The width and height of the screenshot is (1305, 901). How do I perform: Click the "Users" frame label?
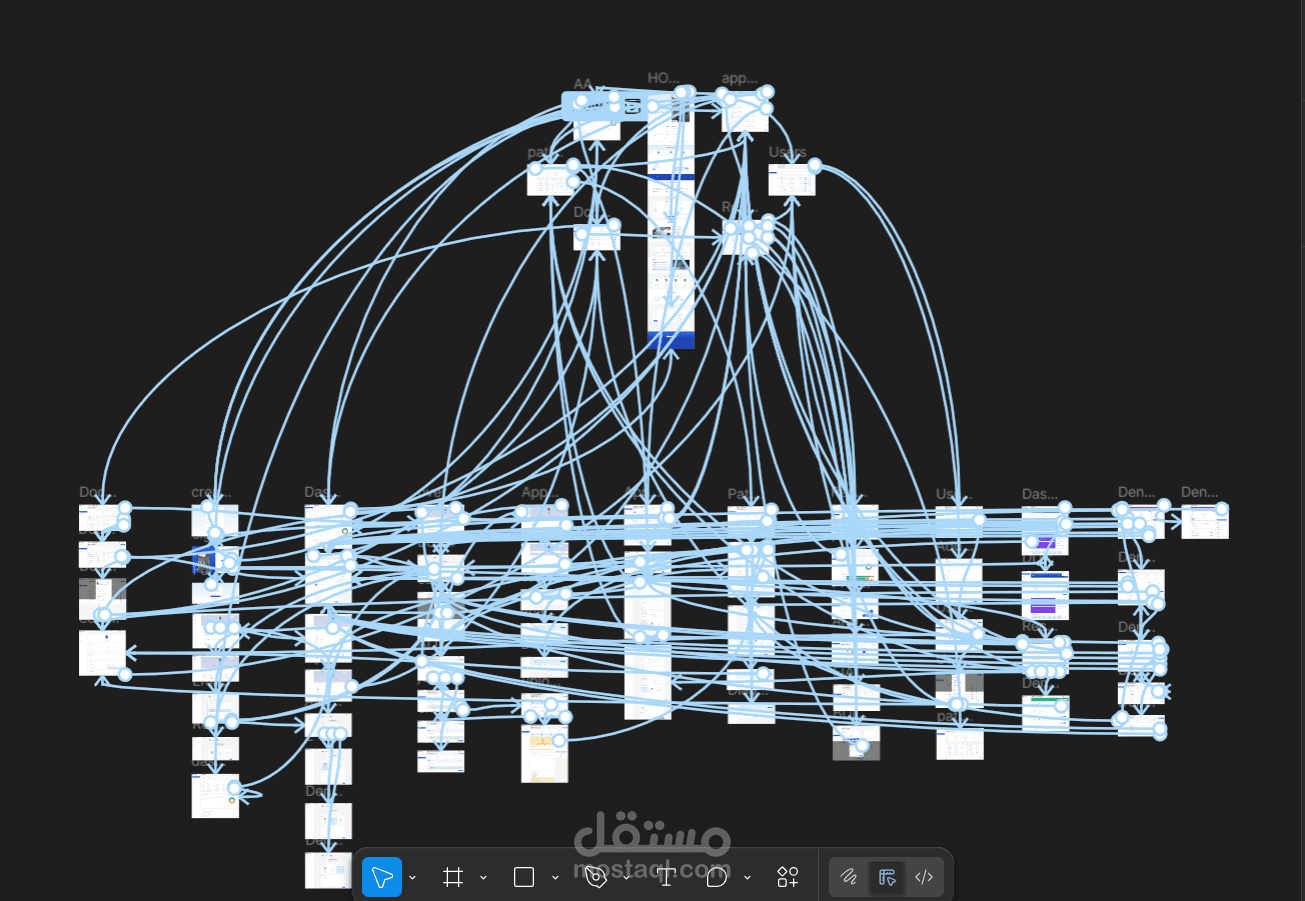(x=787, y=152)
